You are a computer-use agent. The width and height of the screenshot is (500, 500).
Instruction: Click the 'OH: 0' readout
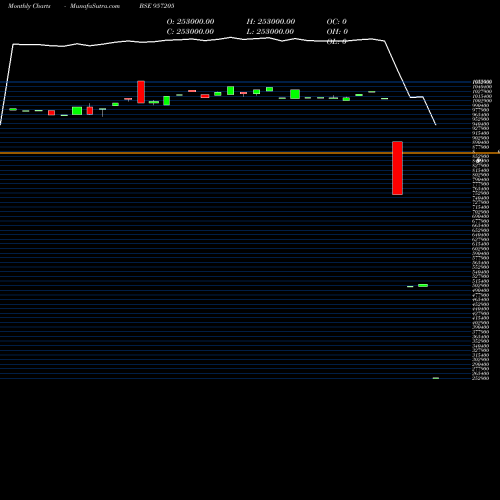(337, 31)
